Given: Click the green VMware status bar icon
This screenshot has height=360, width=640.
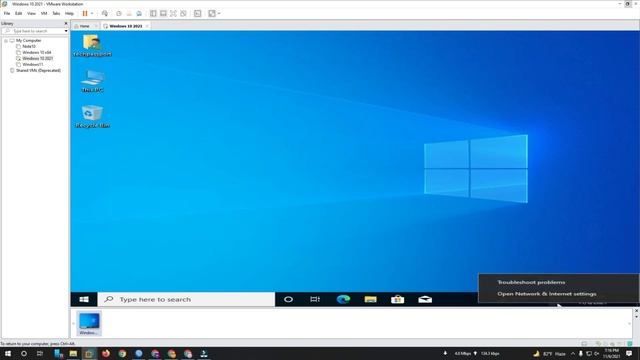Looking at the screenshot, I should point(630,344).
